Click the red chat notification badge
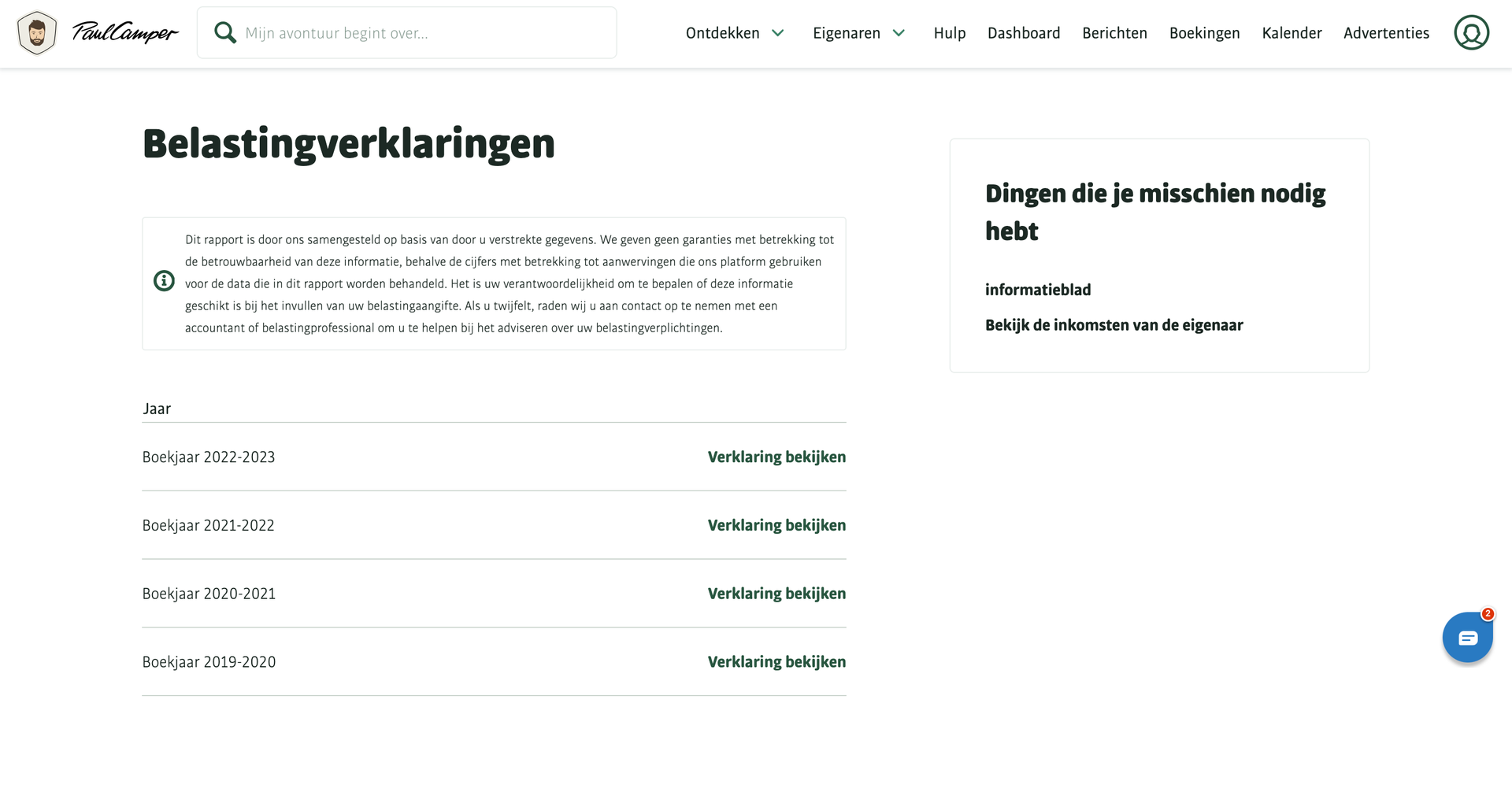This screenshot has height=807, width=1512. pos(1488,614)
